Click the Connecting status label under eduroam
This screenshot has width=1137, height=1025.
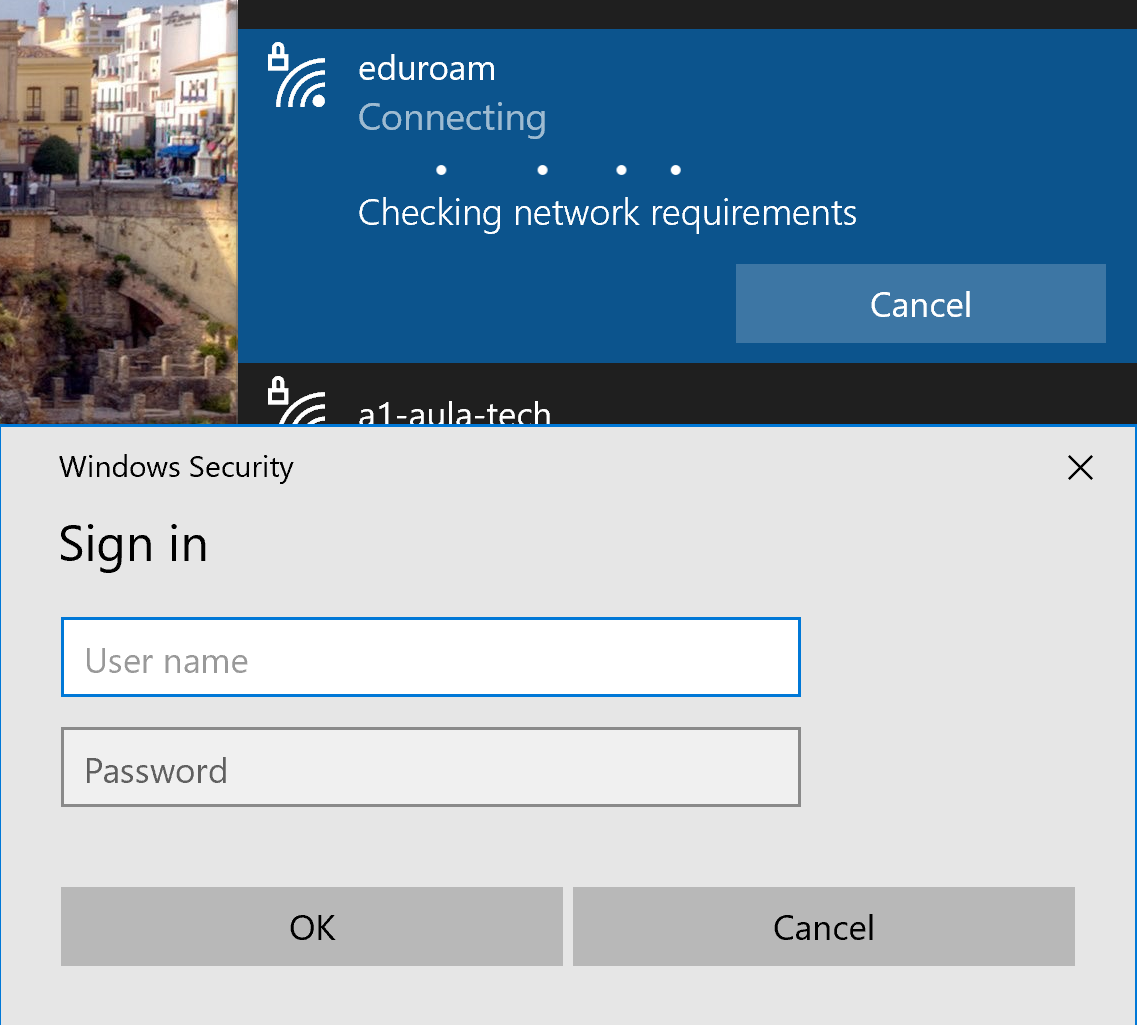pyautogui.click(x=451, y=117)
